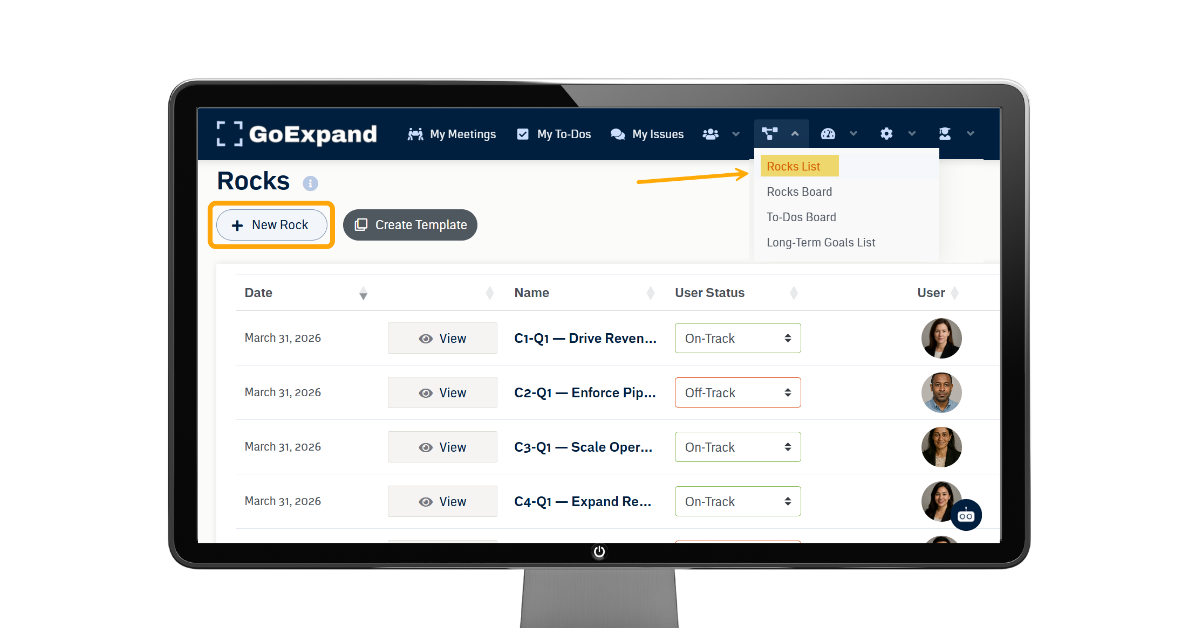The width and height of the screenshot is (1200, 628).
Task: Open the user profile icon menu
Action: [944, 134]
